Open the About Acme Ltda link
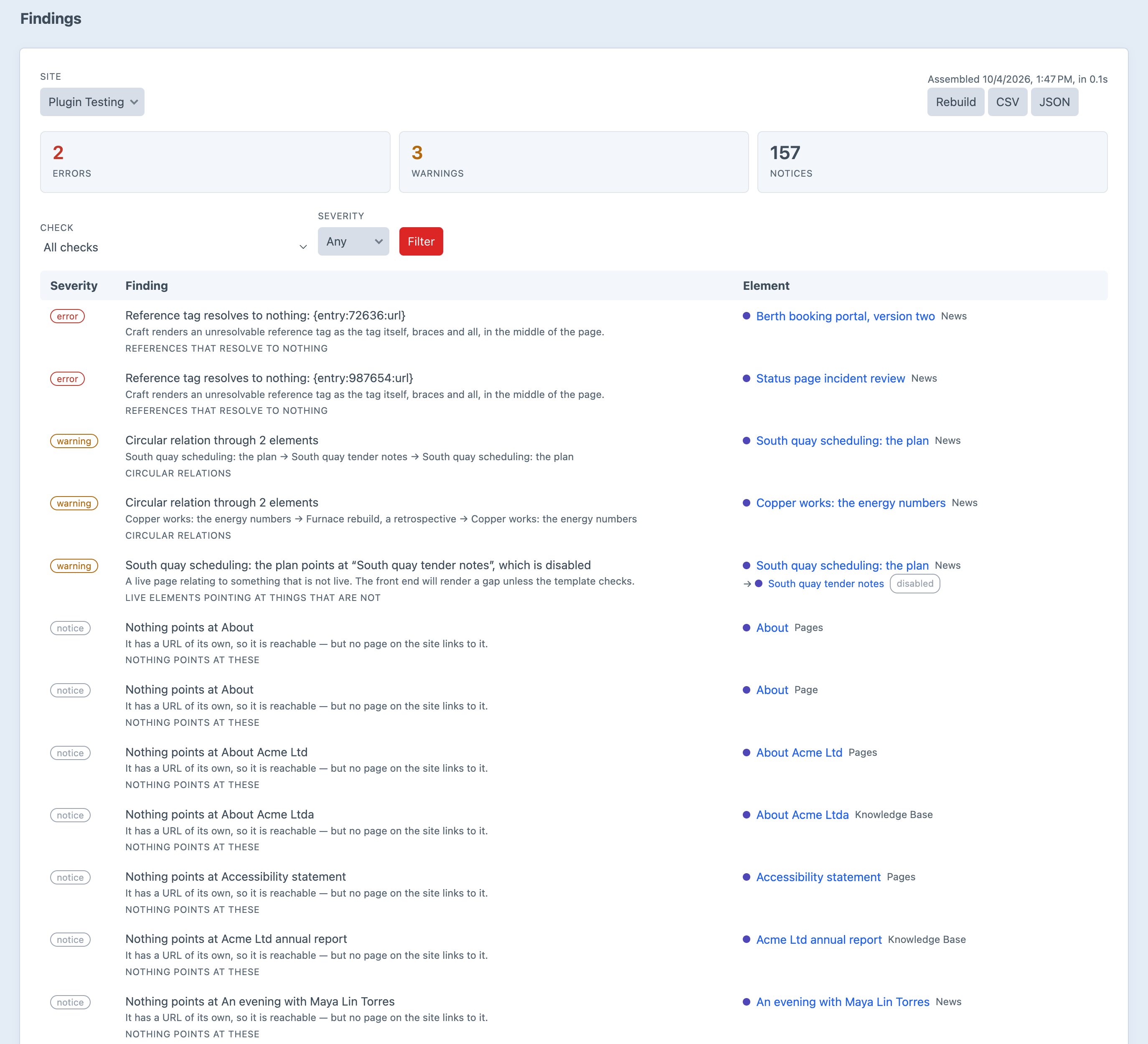 803,815
